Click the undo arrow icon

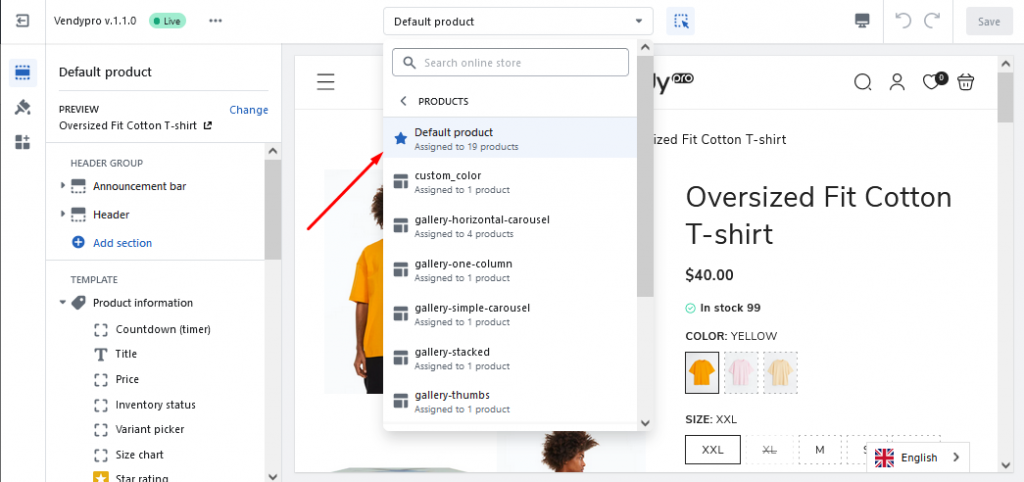[x=903, y=21]
